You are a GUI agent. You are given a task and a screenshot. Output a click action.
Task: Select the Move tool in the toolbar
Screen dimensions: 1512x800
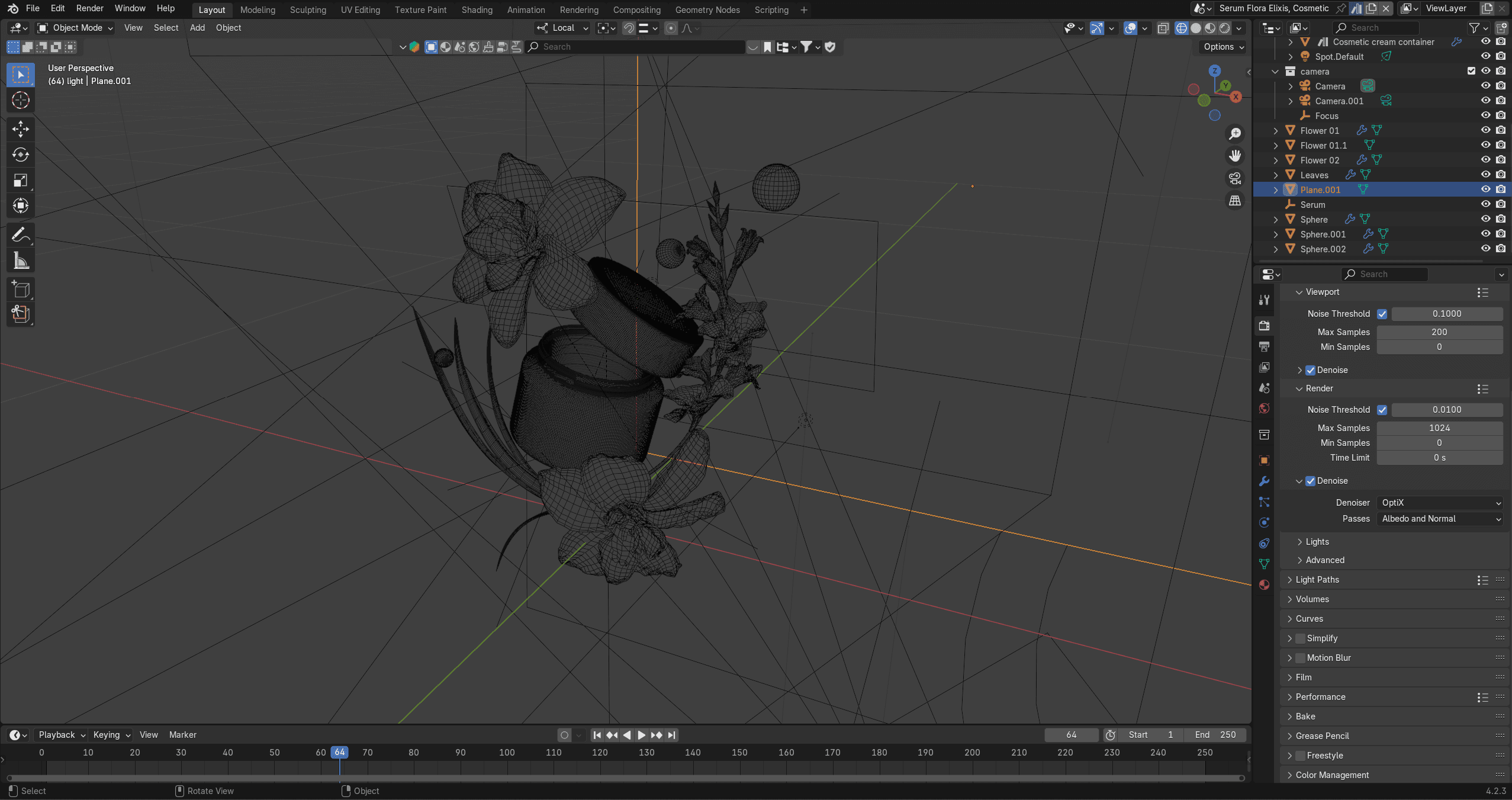21,129
